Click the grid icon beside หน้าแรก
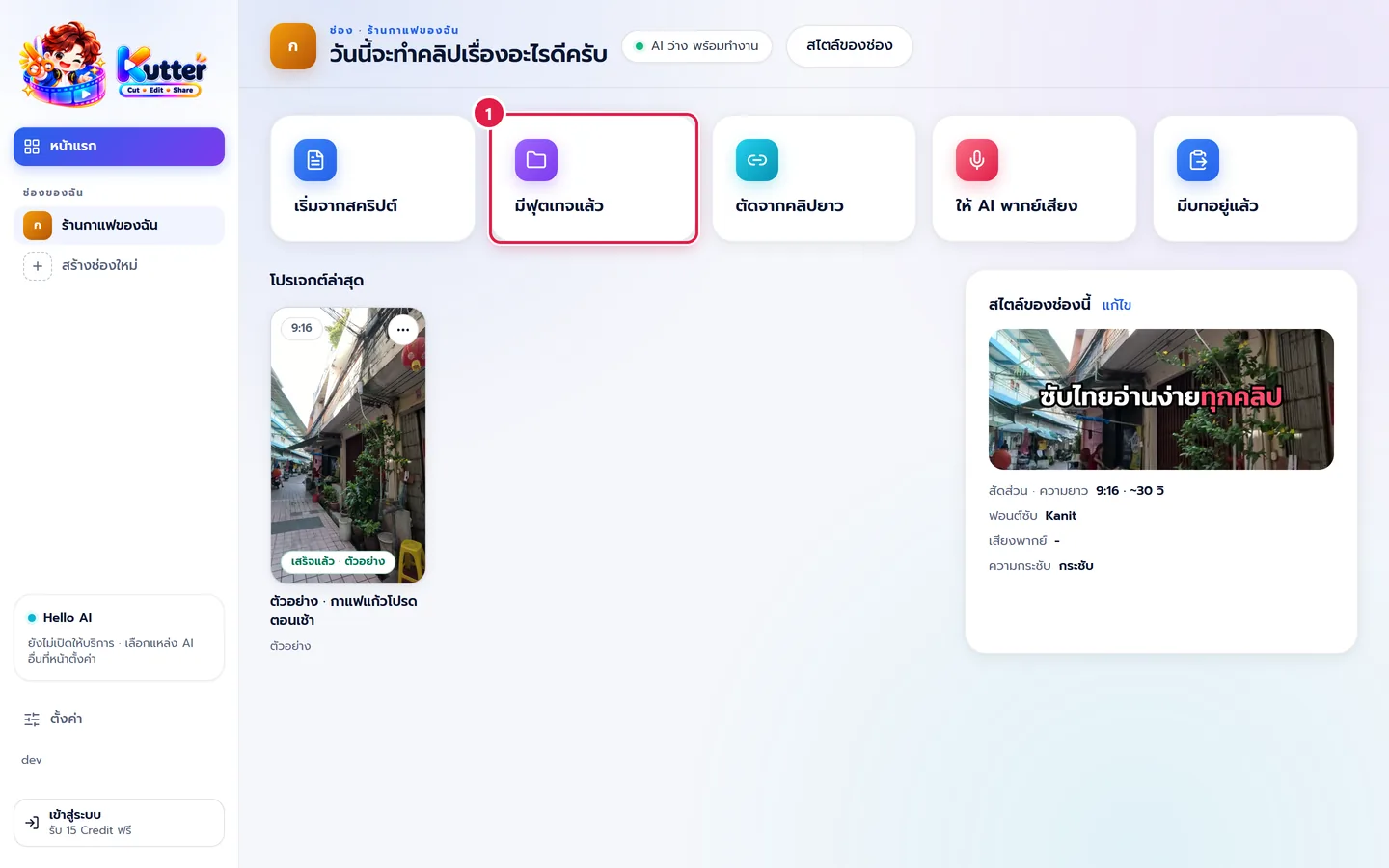This screenshot has width=1389, height=868. click(x=32, y=147)
